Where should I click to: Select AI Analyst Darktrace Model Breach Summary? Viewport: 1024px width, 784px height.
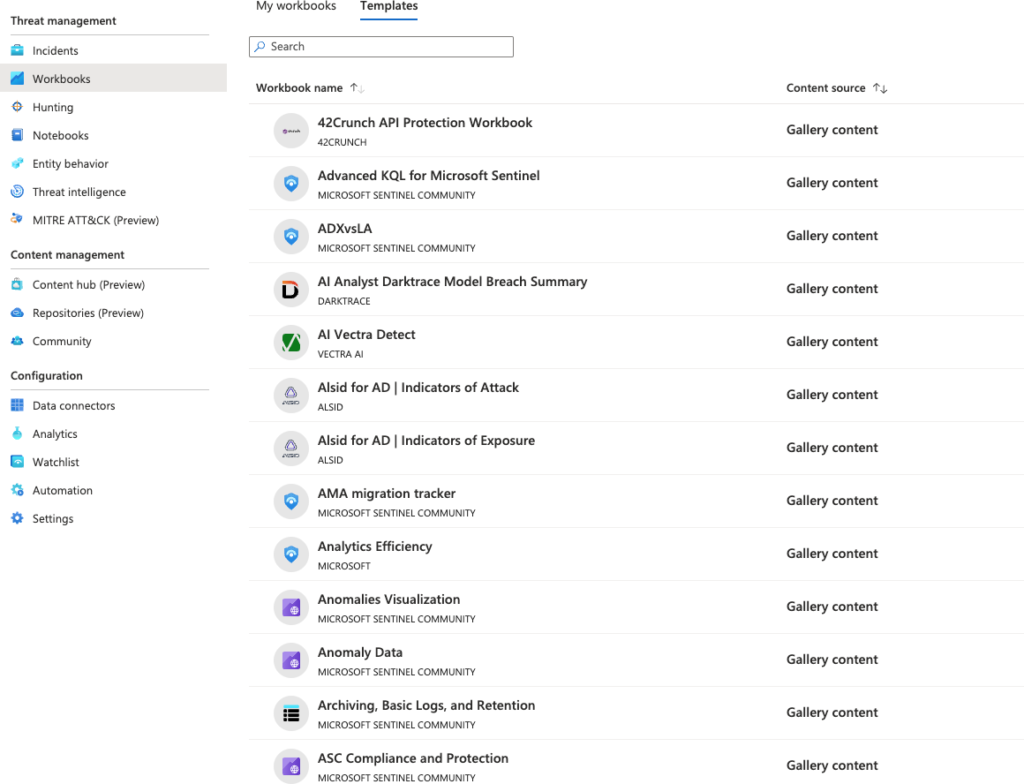coord(452,282)
